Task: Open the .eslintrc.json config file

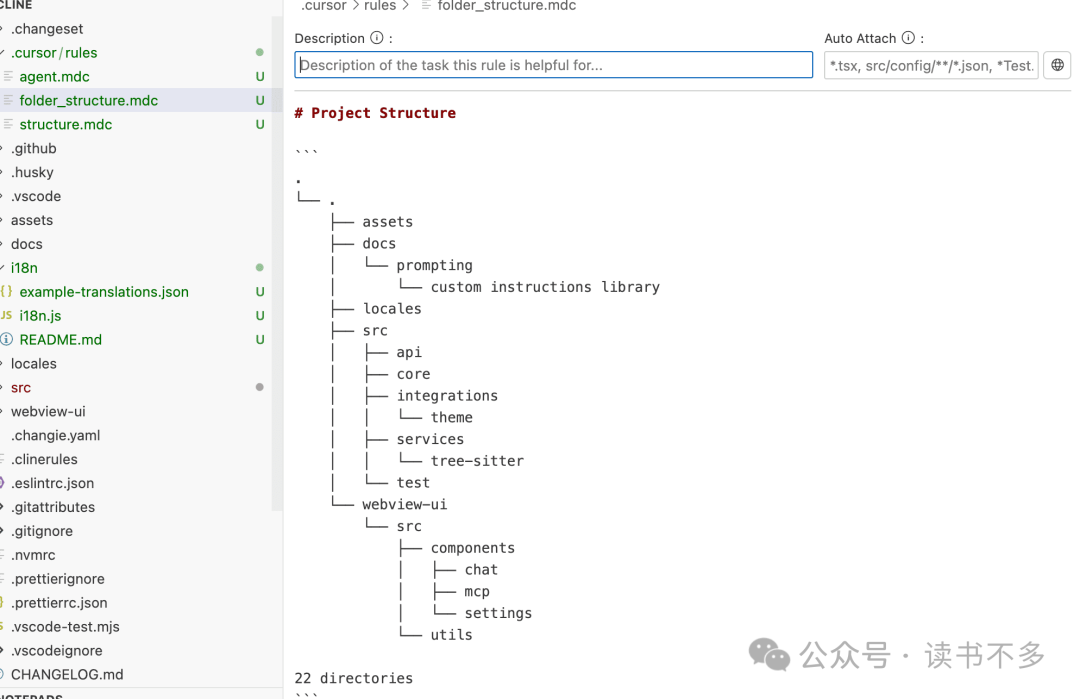Action: click(52, 483)
